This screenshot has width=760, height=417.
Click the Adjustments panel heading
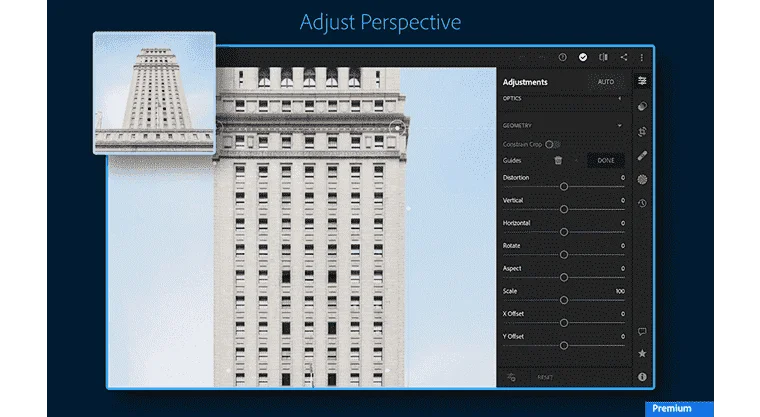[x=525, y=82]
